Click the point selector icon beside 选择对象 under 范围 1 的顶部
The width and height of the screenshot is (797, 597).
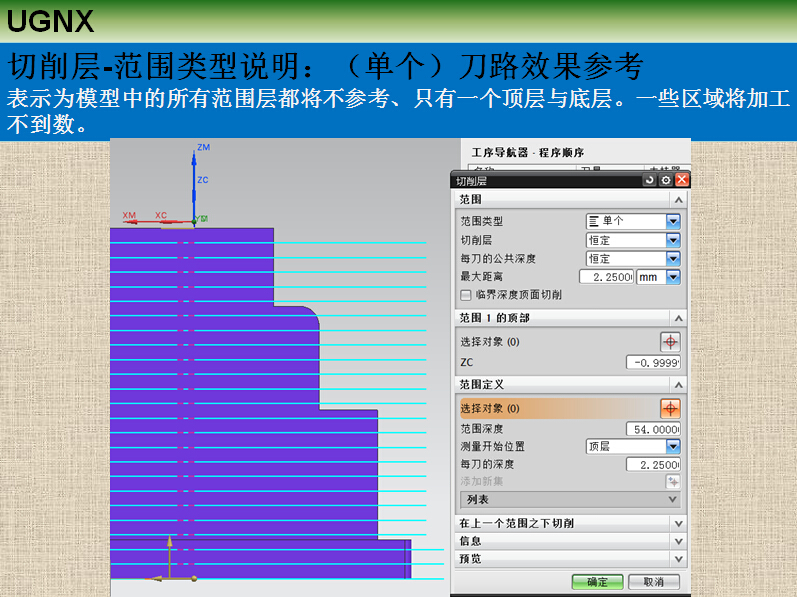click(670, 342)
